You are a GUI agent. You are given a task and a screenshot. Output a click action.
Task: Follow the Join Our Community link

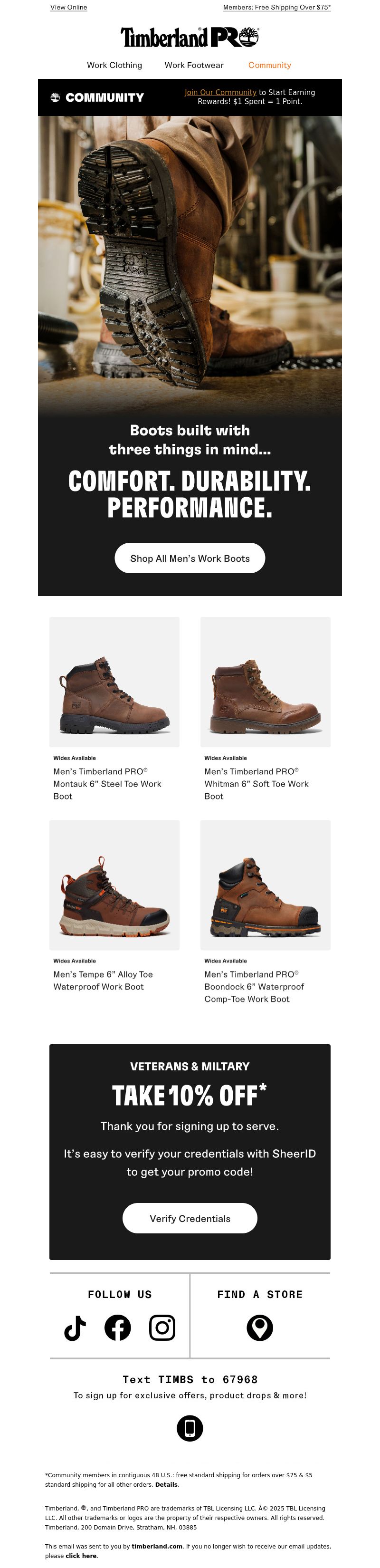220,93
